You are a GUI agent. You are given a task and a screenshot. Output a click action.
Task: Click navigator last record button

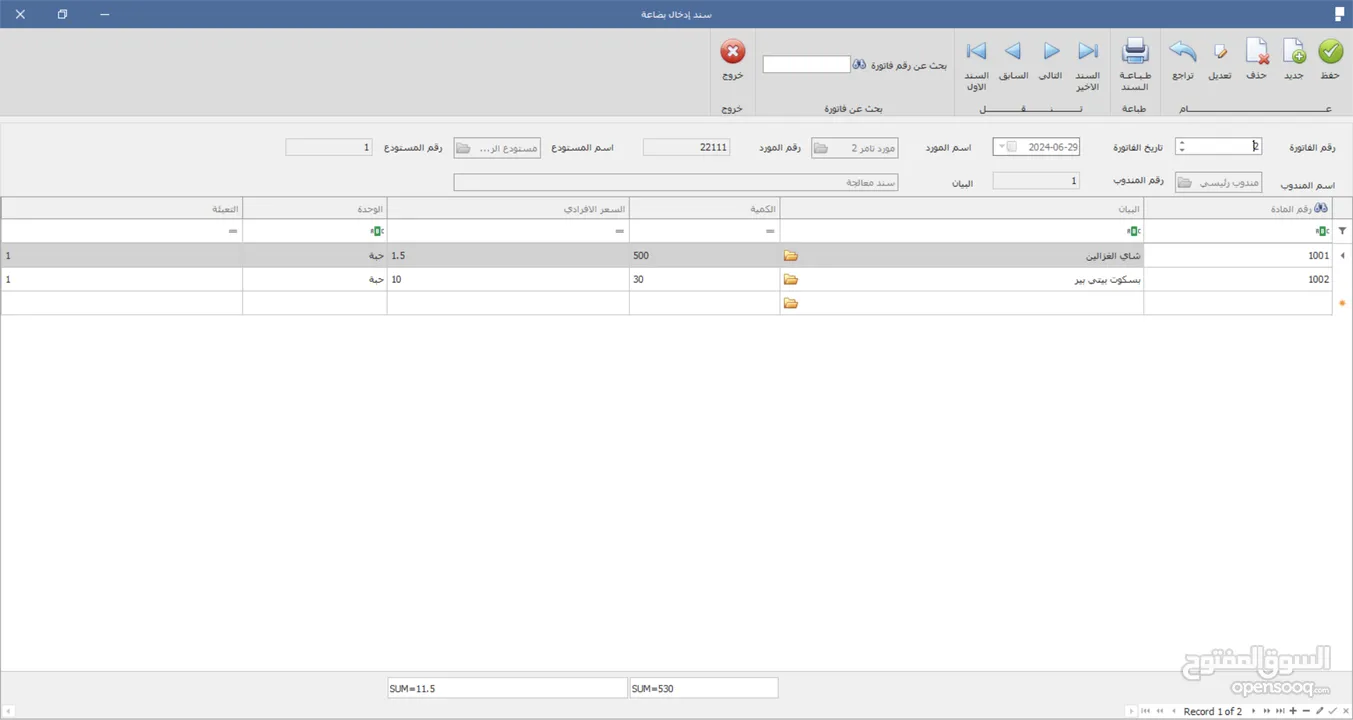coord(1280,711)
